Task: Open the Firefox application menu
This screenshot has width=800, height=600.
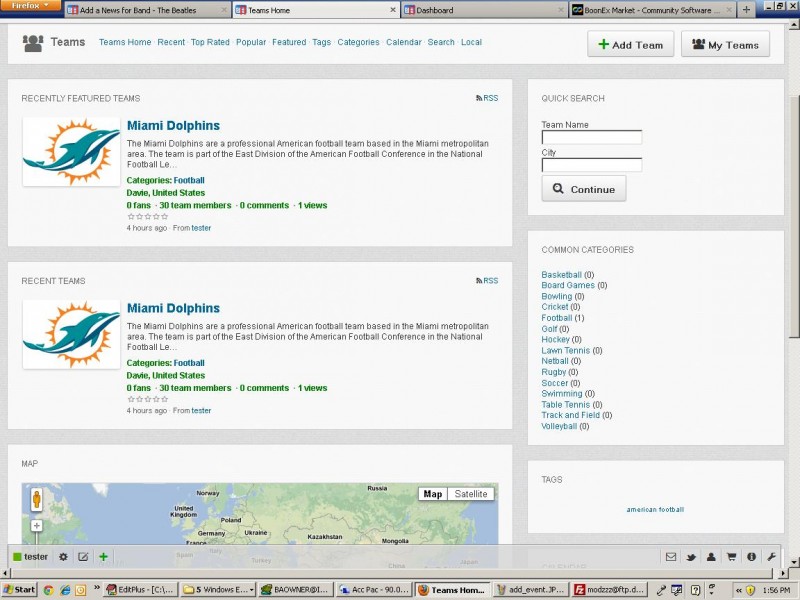Action: [30, 6]
